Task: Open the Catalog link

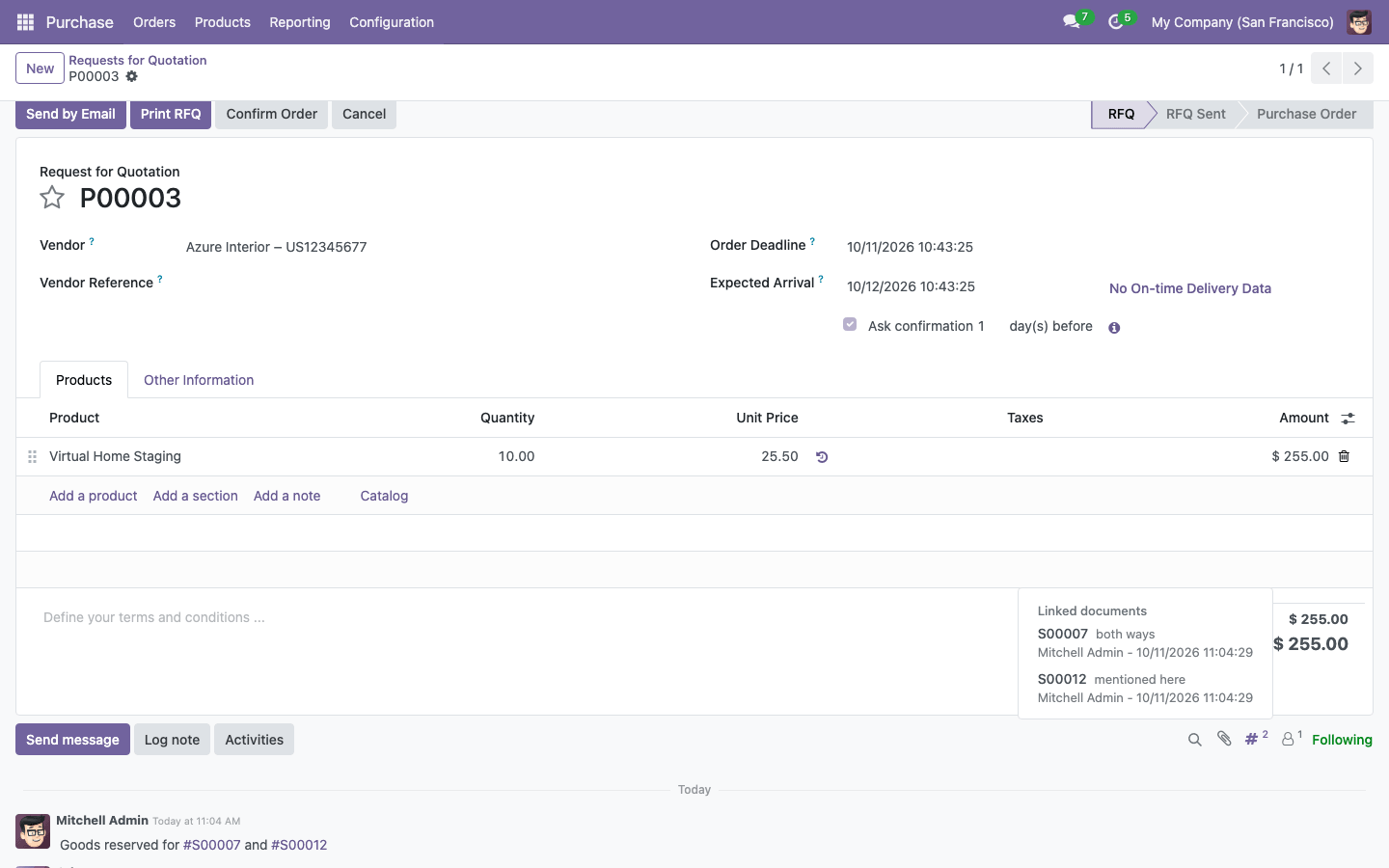Action: 384,496
